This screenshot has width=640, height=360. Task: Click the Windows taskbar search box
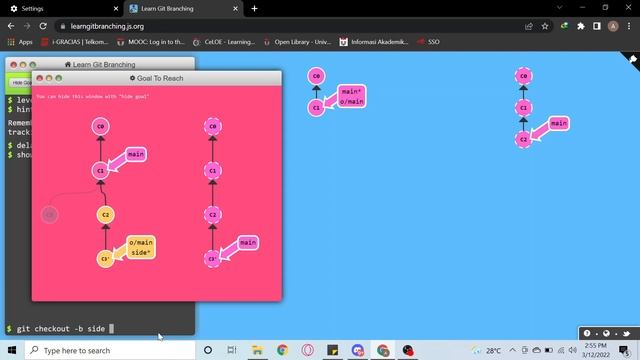point(110,350)
